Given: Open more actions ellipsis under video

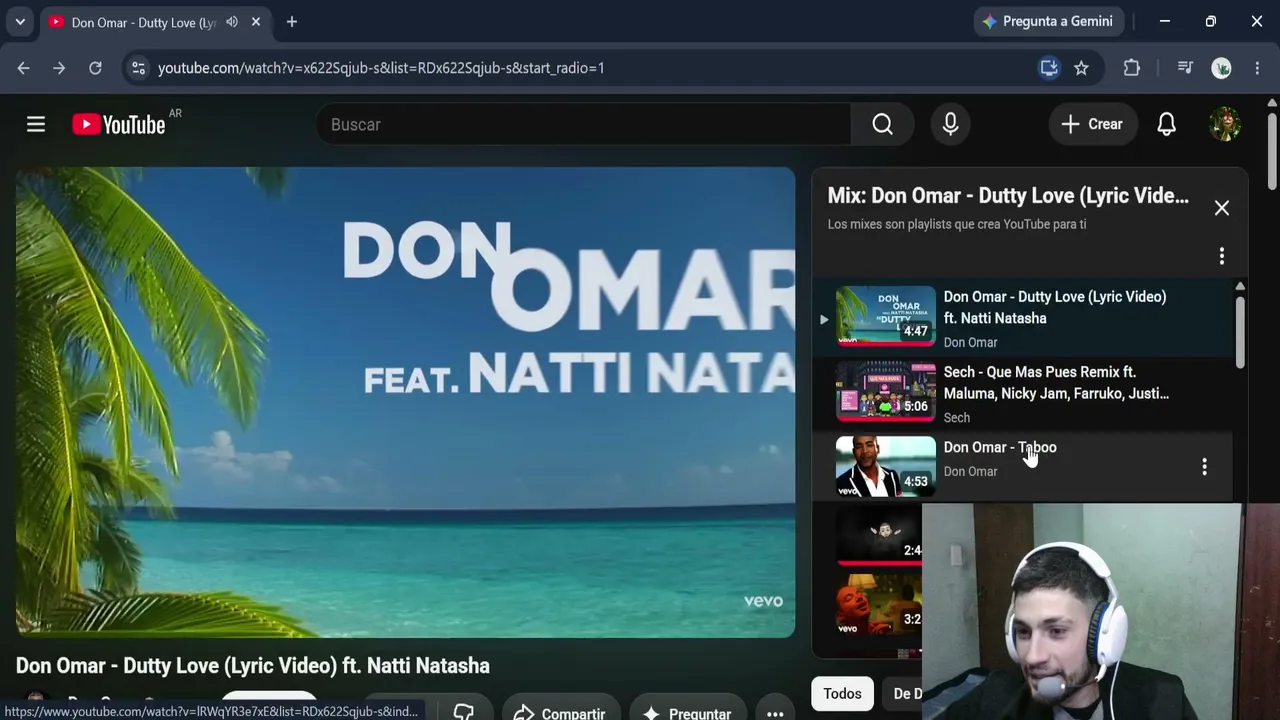Looking at the screenshot, I should 775,713.
